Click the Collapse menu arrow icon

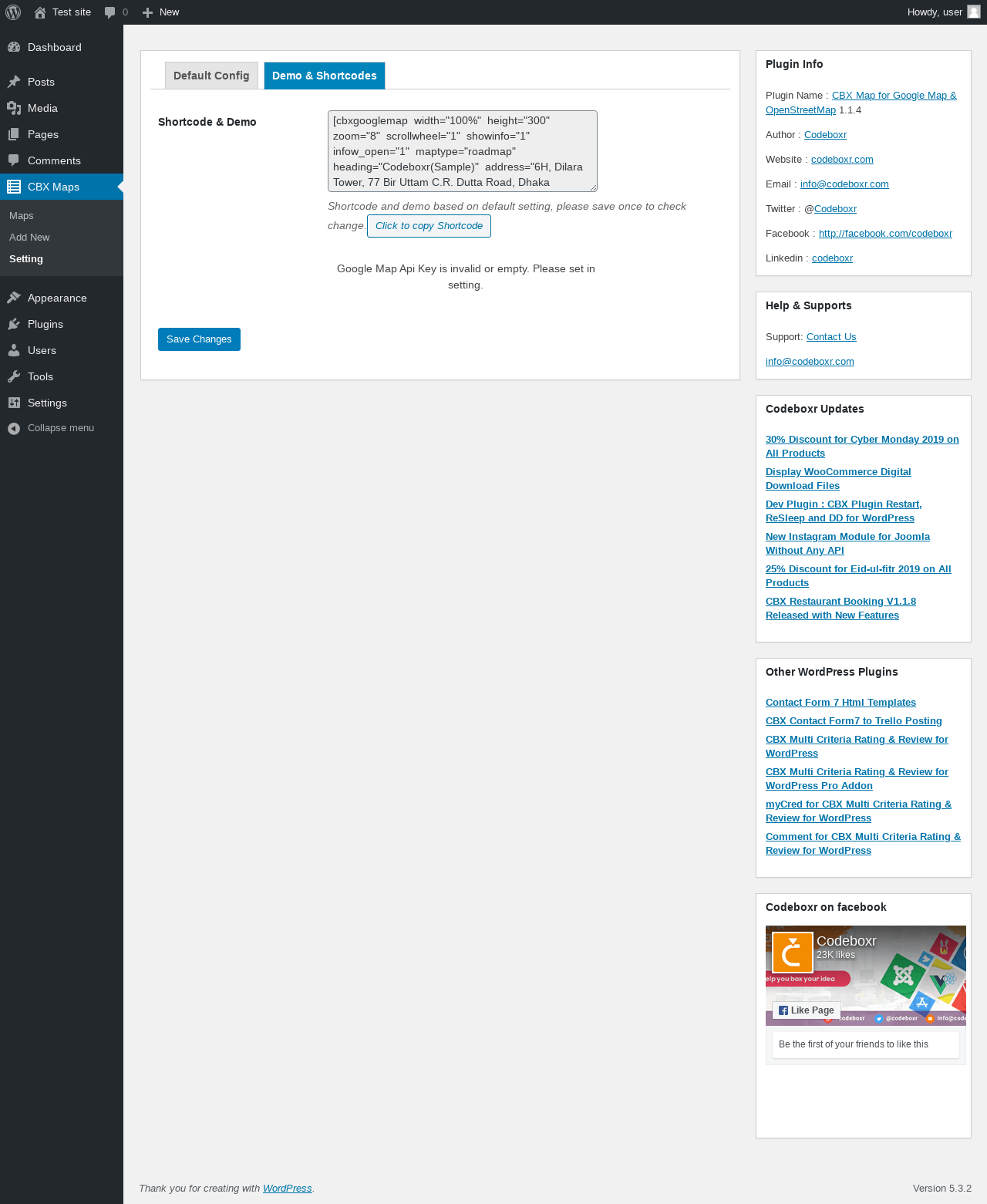[x=14, y=428]
